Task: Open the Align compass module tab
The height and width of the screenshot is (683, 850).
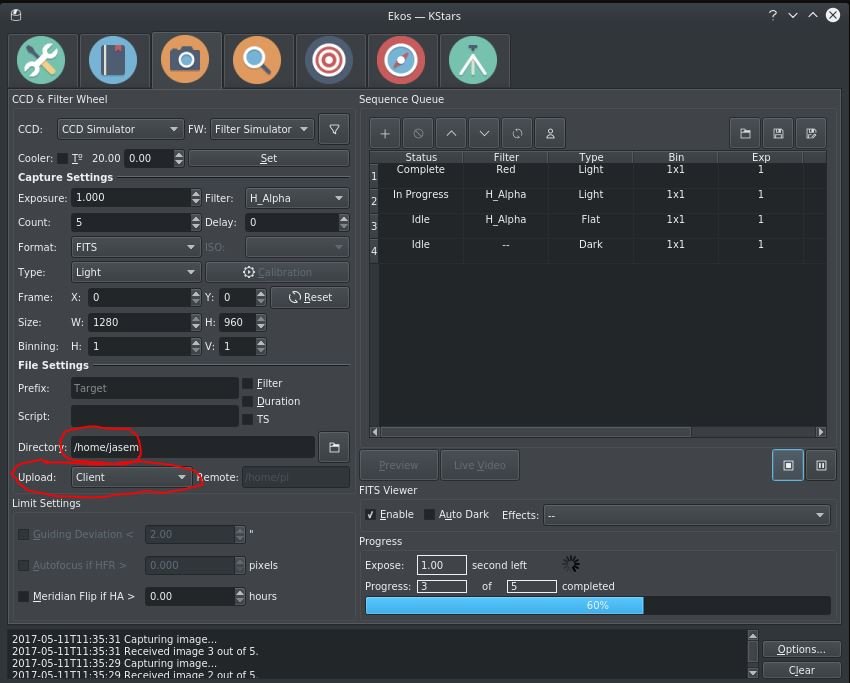Action: click(x=401, y=60)
